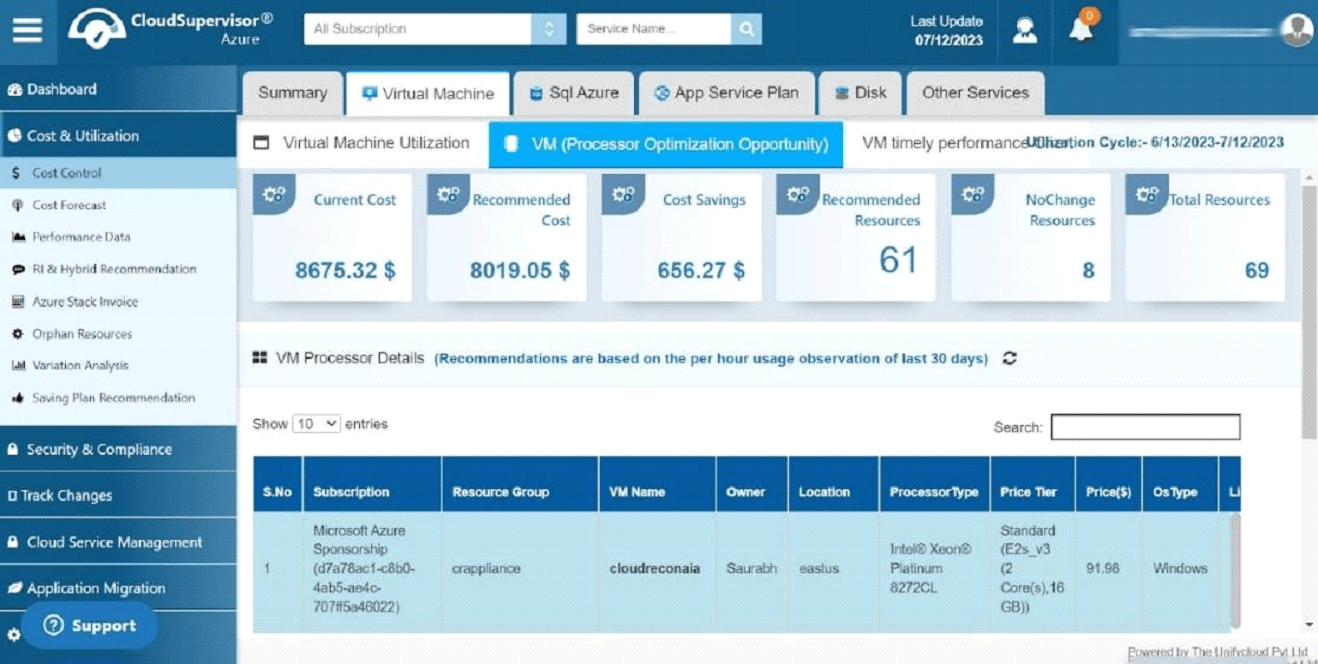Expand the Cloud Service Management section
This screenshot has width=1318, height=664.
pos(118,542)
